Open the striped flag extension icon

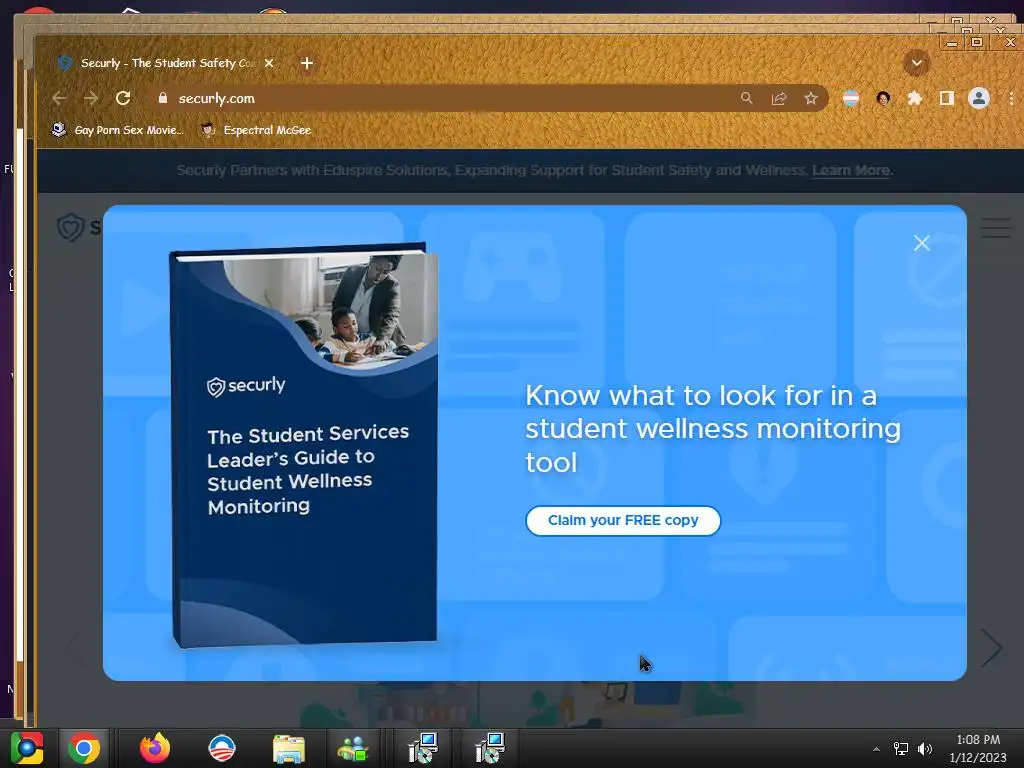(x=851, y=99)
